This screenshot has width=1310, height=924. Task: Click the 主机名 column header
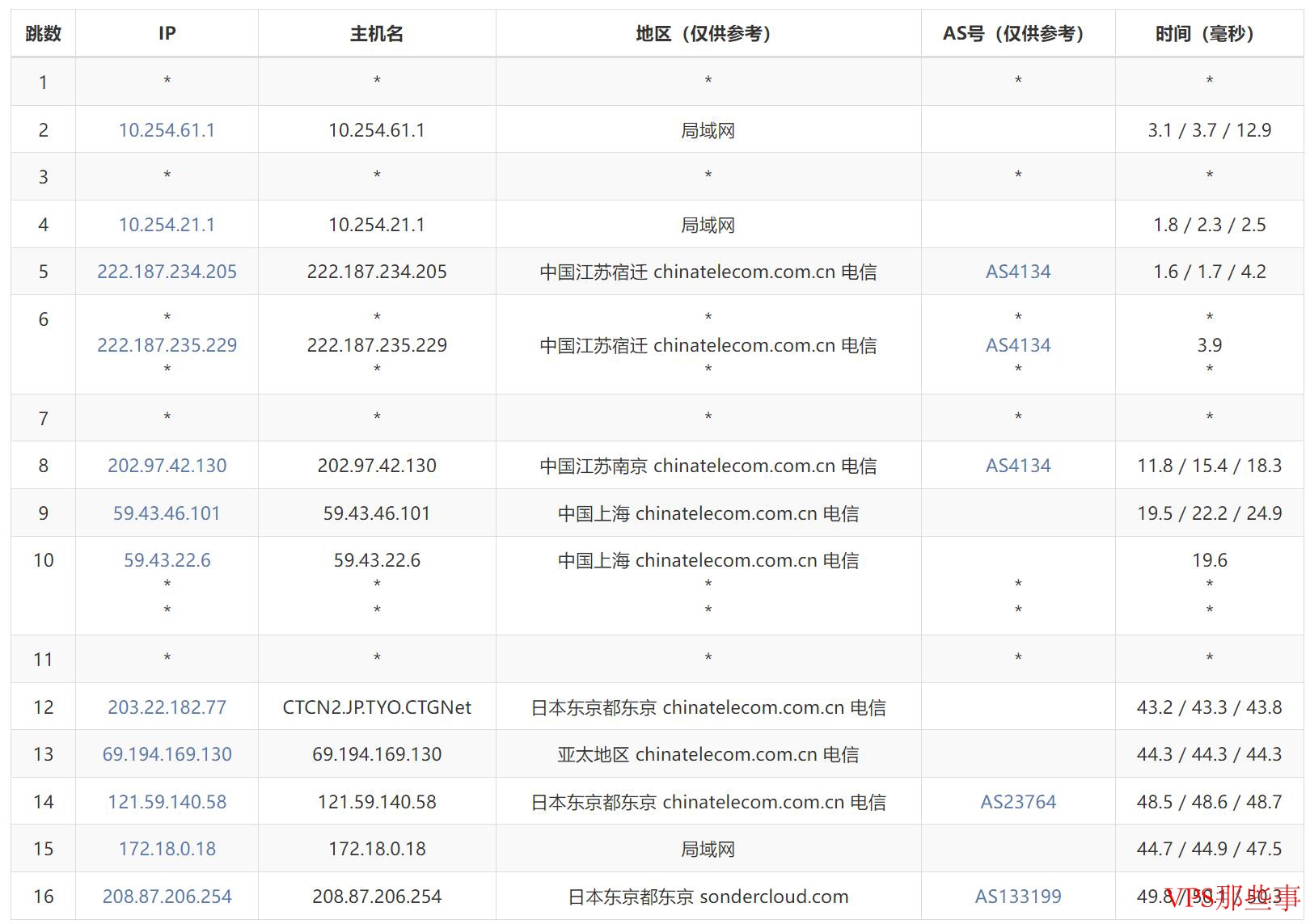[377, 33]
